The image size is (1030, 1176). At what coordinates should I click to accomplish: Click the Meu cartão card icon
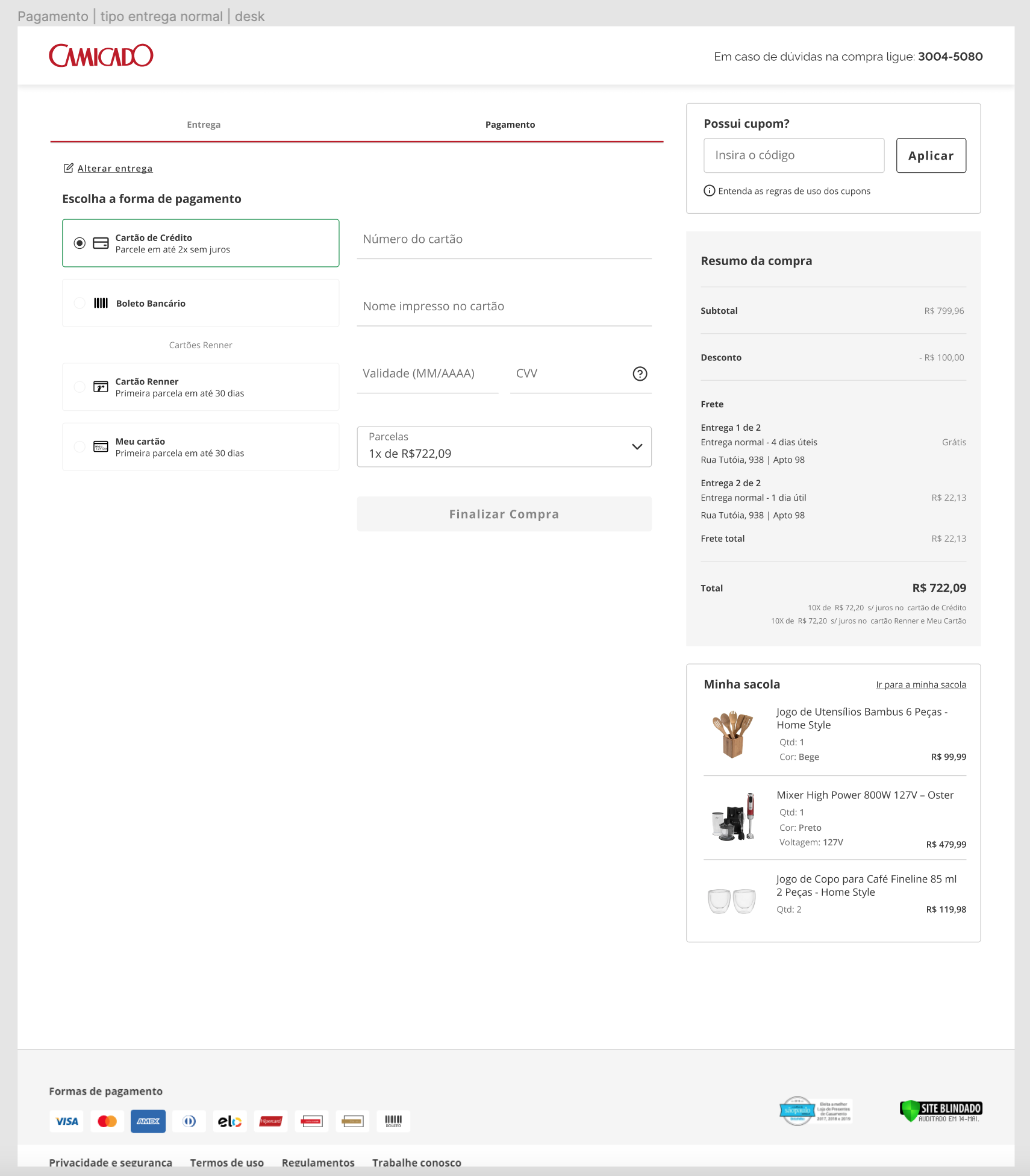click(x=101, y=446)
